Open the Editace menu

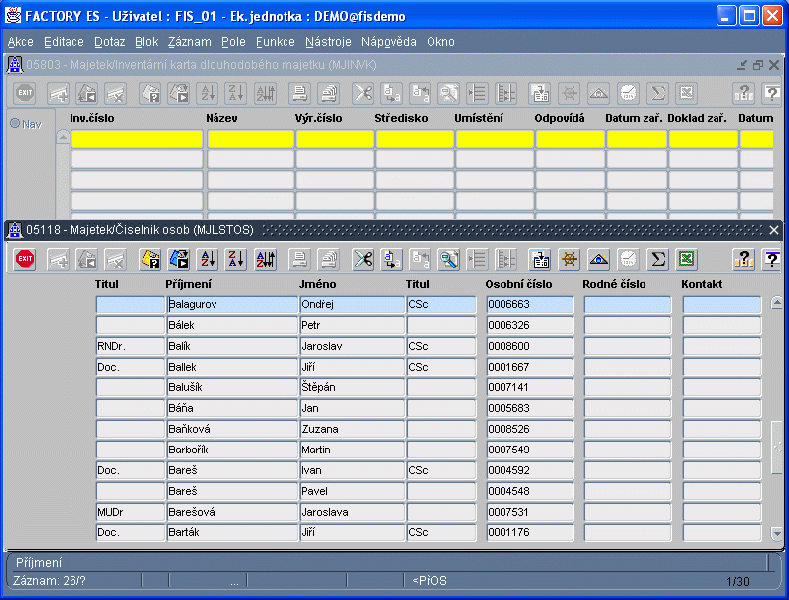(64, 42)
